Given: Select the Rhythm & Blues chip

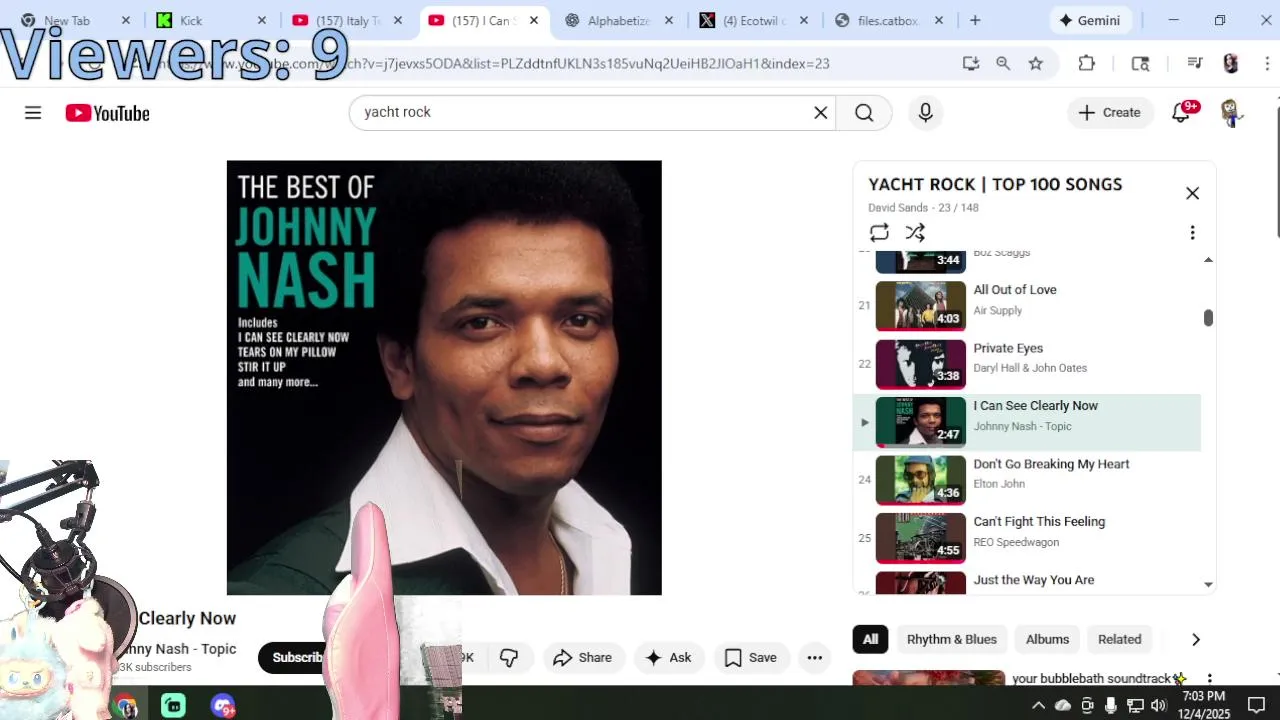Looking at the screenshot, I should [952, 640].
